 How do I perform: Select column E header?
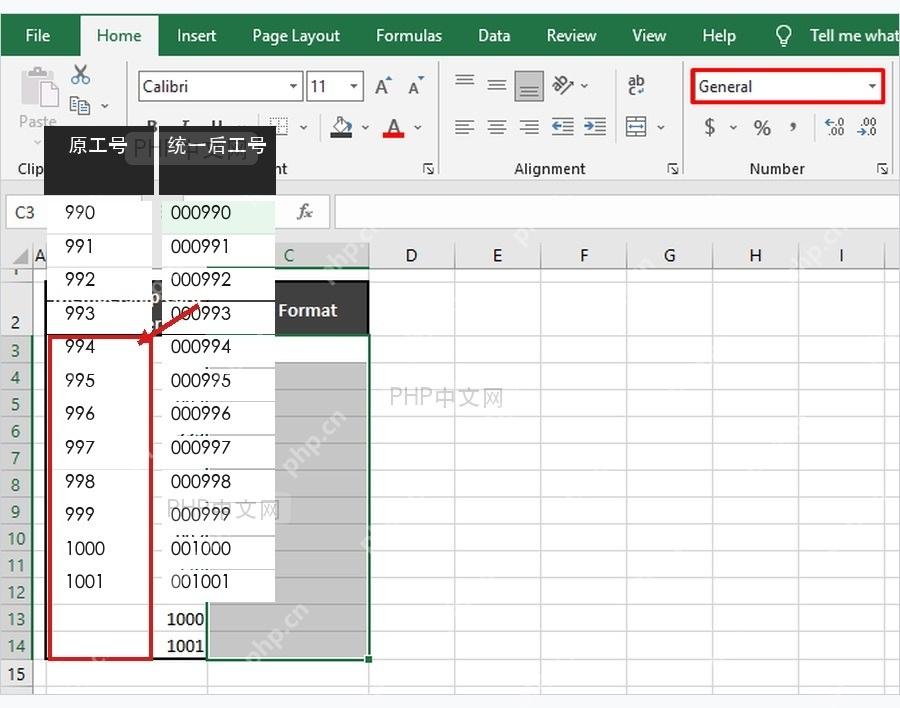click(x=497, y=256)
